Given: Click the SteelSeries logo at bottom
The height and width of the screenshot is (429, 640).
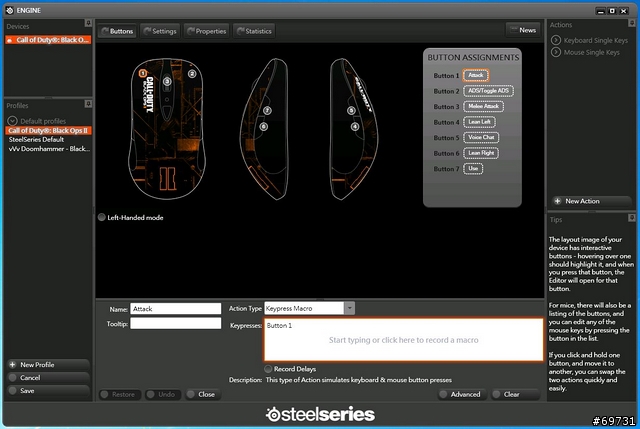Looking at the screenshot, I should pos(320,414).
